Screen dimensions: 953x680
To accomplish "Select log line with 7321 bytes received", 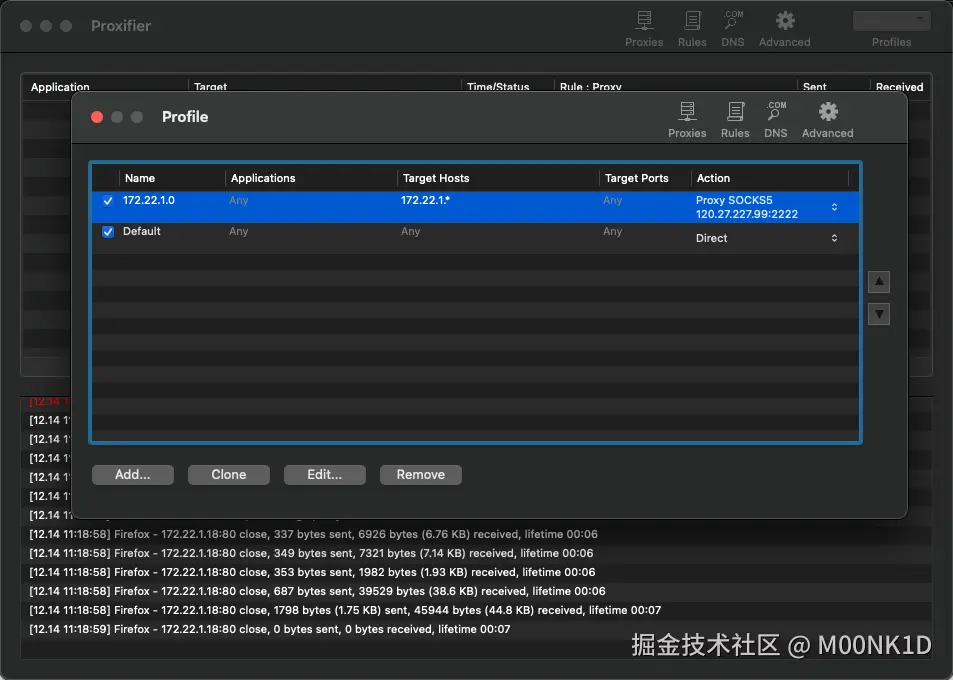I will [x=311, y=553].
